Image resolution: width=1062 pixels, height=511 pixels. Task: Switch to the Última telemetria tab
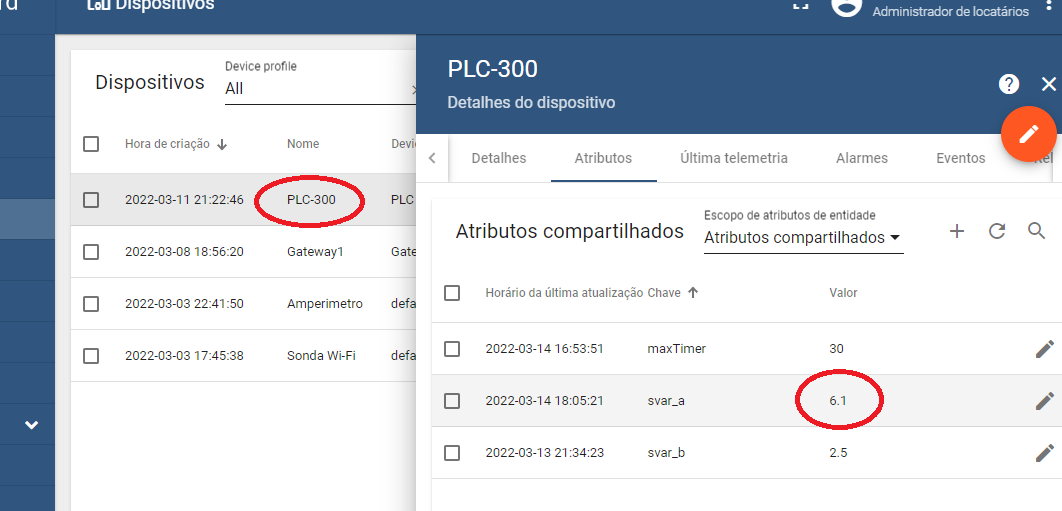pos(734,158)
